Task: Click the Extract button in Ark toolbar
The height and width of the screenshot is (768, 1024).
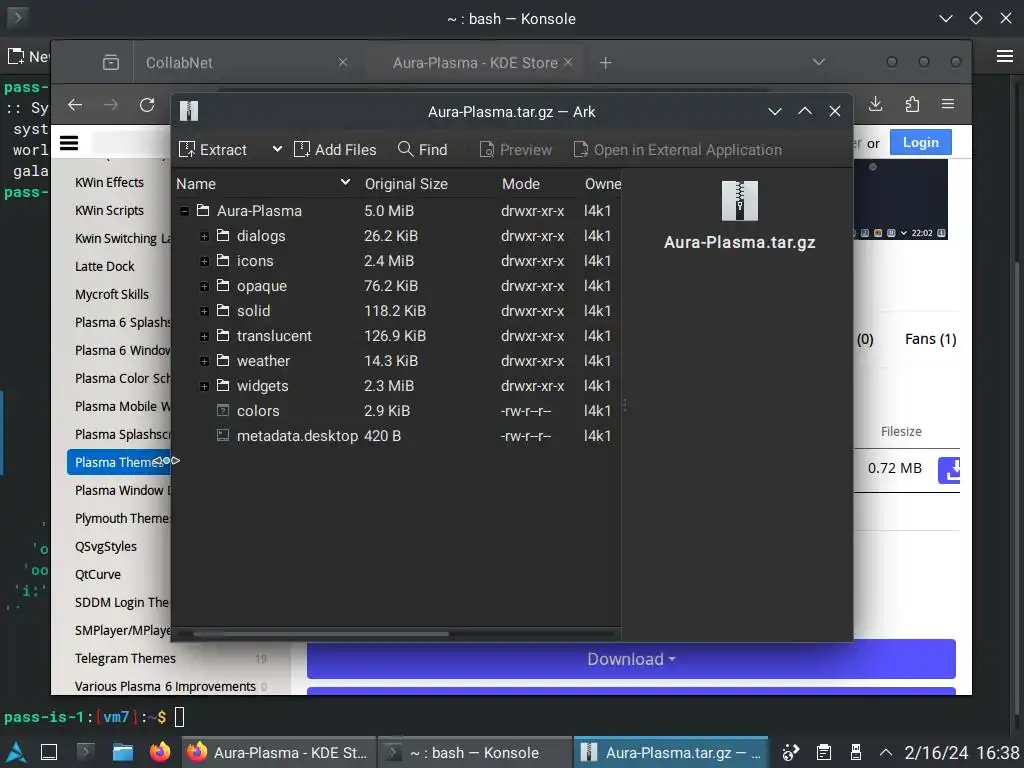Action: click(213, 150)
